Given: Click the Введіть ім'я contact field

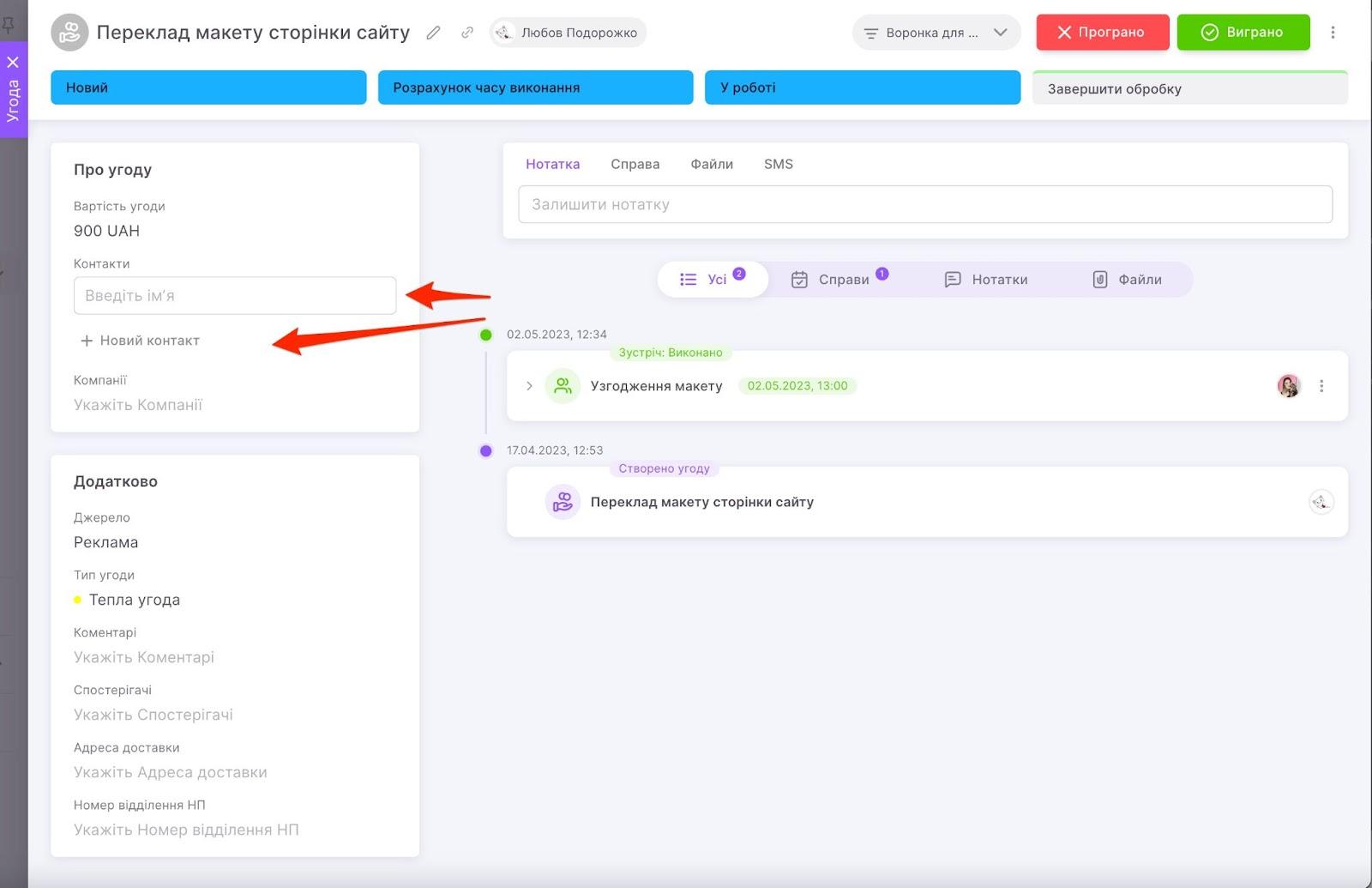Looking at the screenshot, I should tap(235, 295).
